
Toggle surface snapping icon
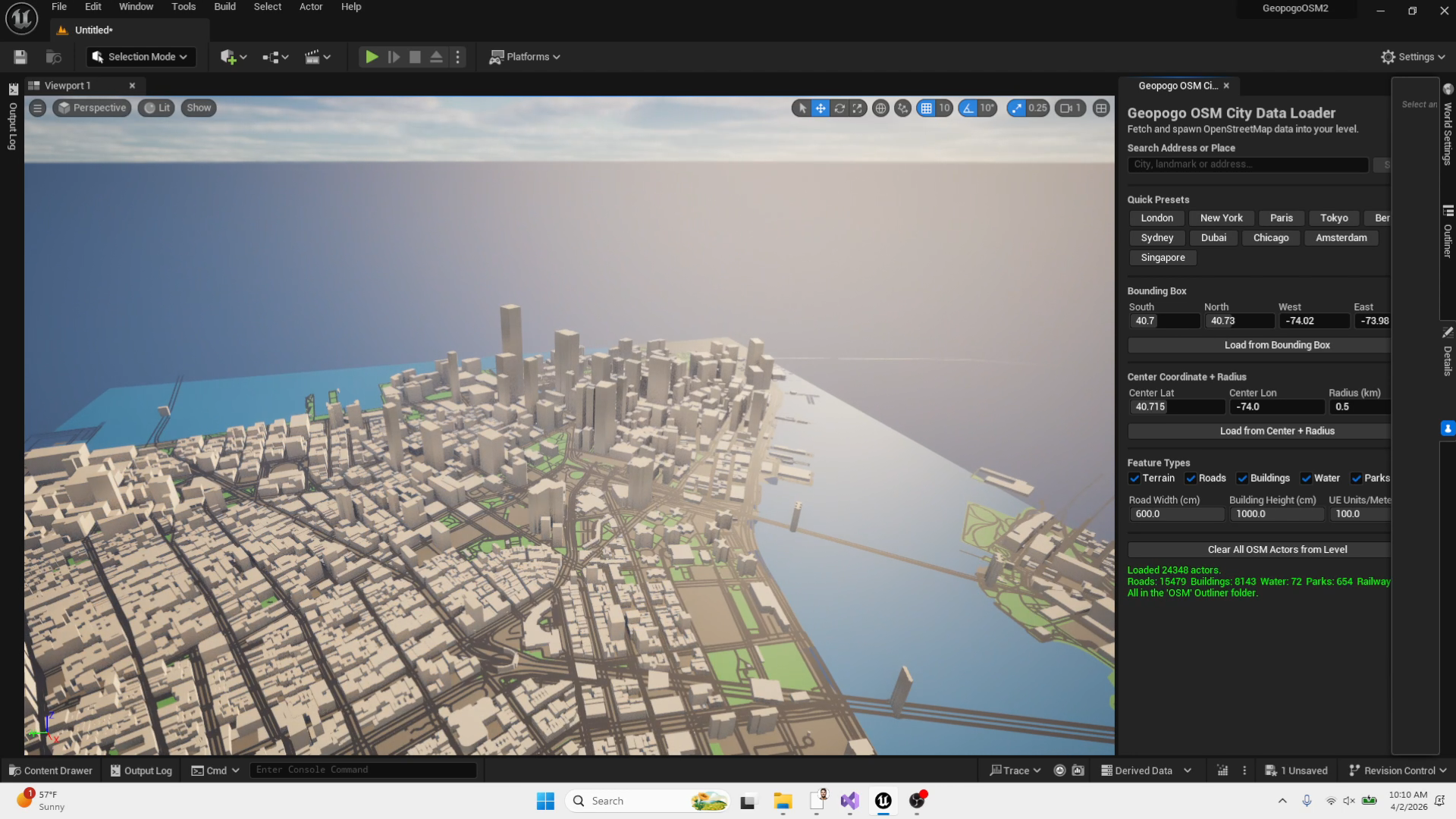902,108
